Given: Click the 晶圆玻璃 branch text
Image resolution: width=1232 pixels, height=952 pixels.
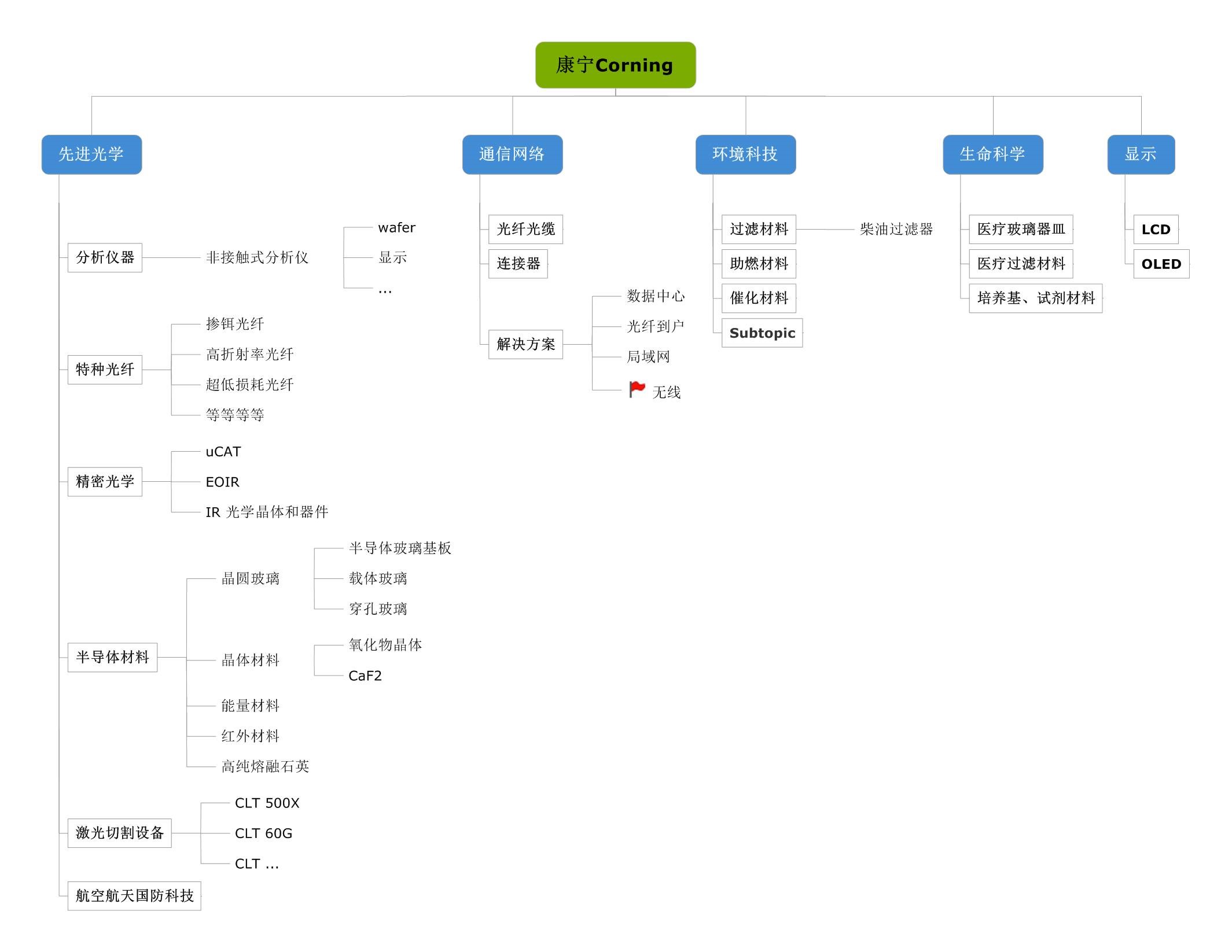Looking at the screenshot, I should point(250,578).
